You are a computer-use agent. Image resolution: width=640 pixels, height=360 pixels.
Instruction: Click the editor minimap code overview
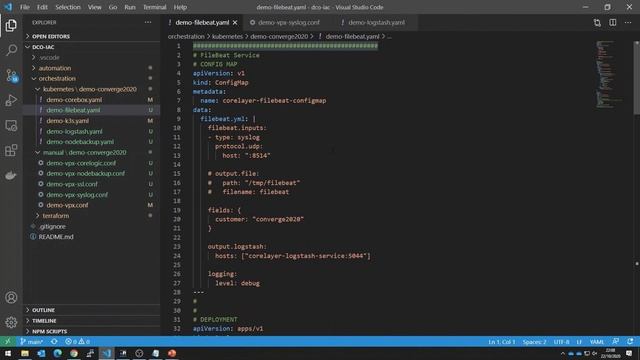coord(608,74)
